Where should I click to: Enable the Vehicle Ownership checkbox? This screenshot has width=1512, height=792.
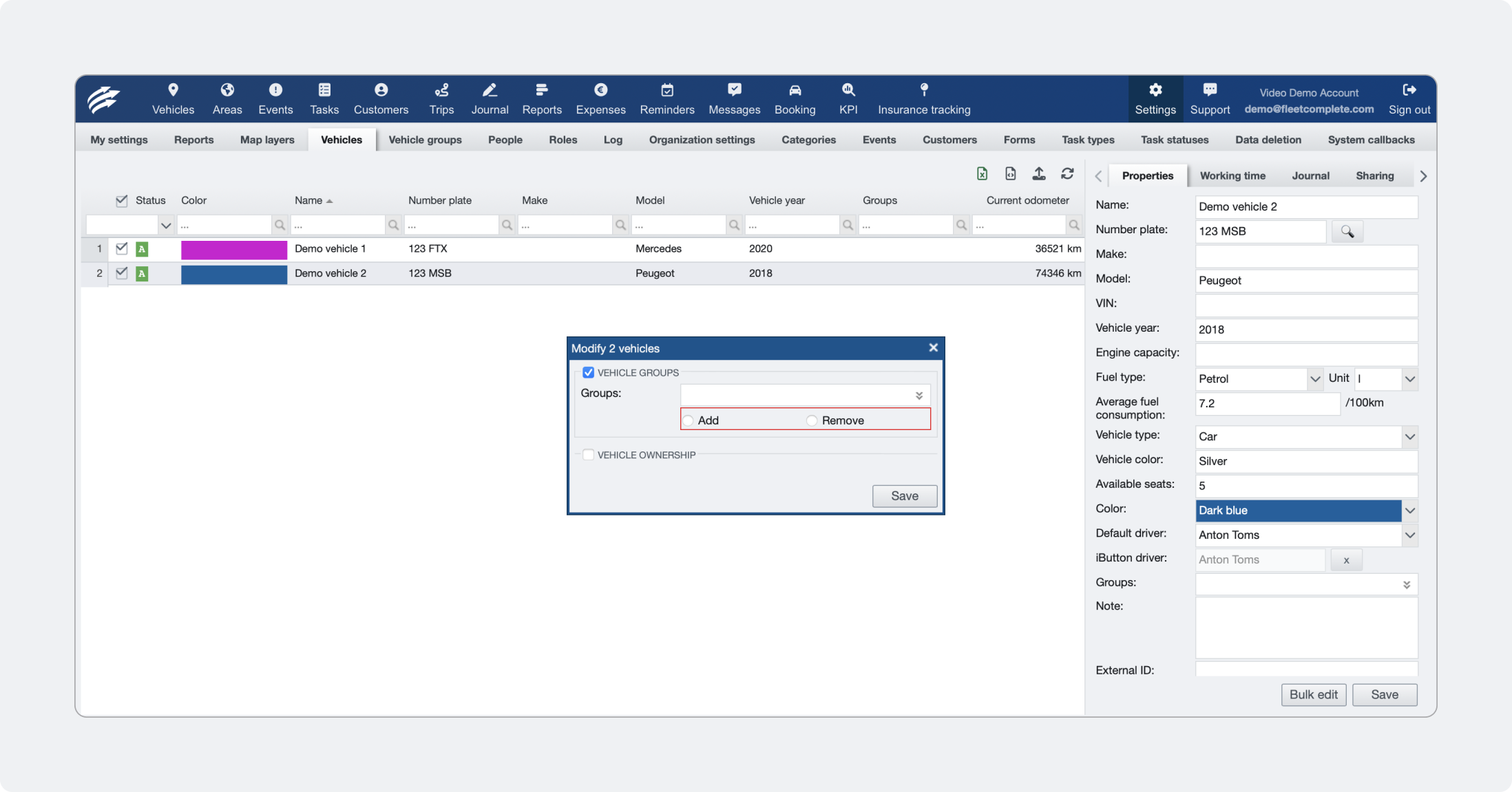[588, 455]
